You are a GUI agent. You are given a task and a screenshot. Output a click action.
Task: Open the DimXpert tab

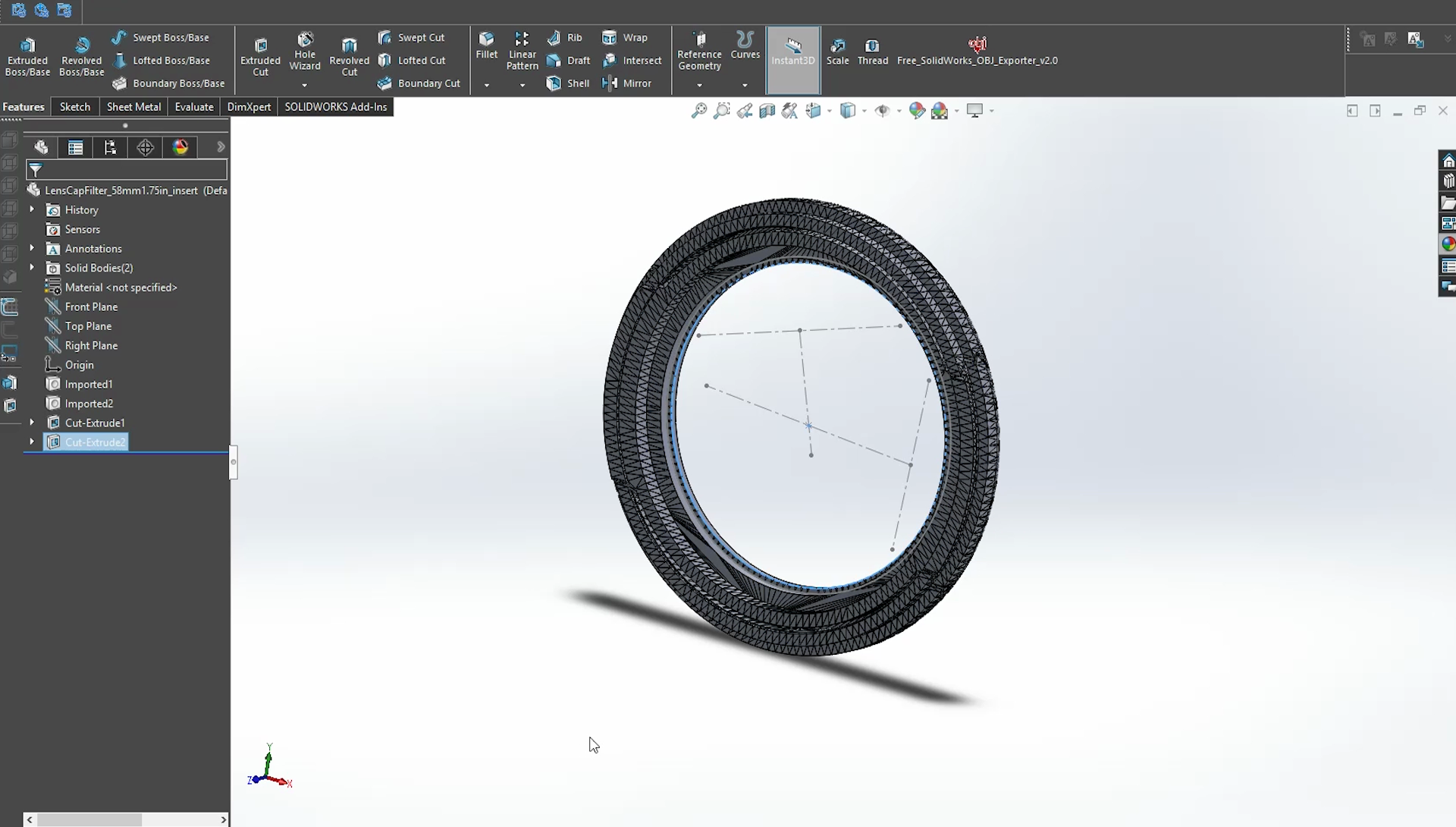249,107
